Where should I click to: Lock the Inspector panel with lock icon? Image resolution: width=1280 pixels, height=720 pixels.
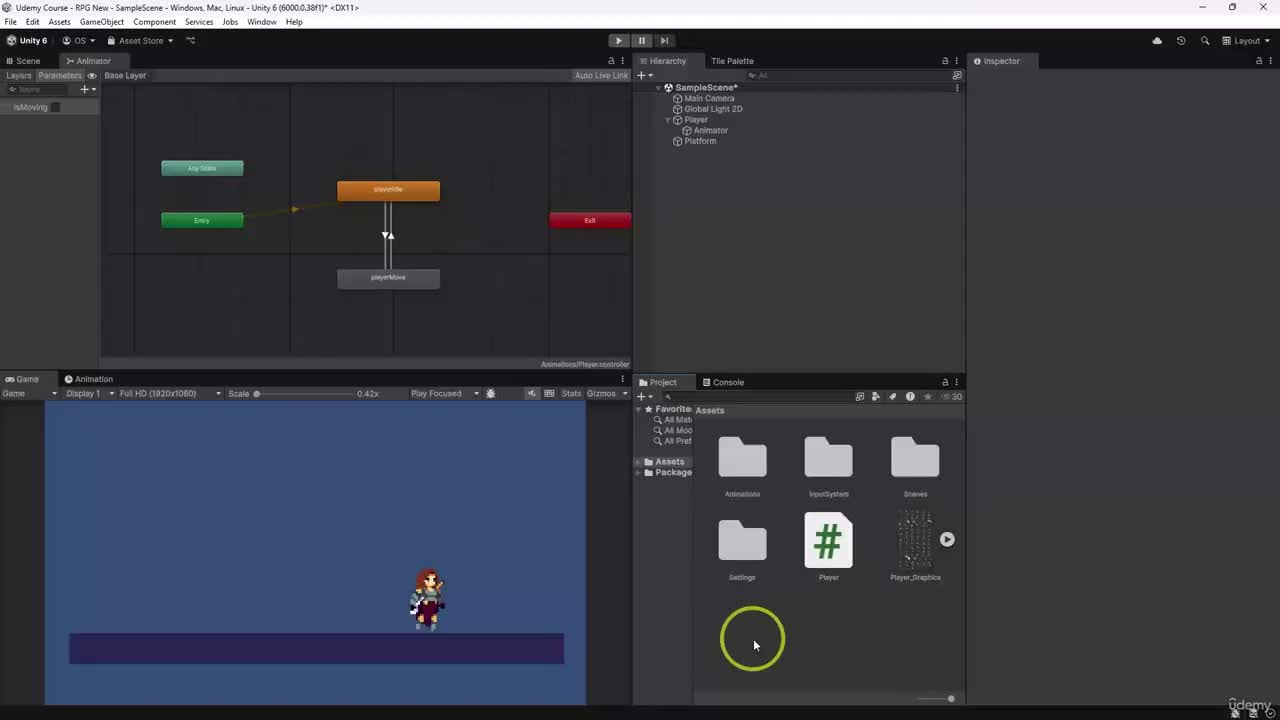pyautogui.click(x=1259, y=61)
